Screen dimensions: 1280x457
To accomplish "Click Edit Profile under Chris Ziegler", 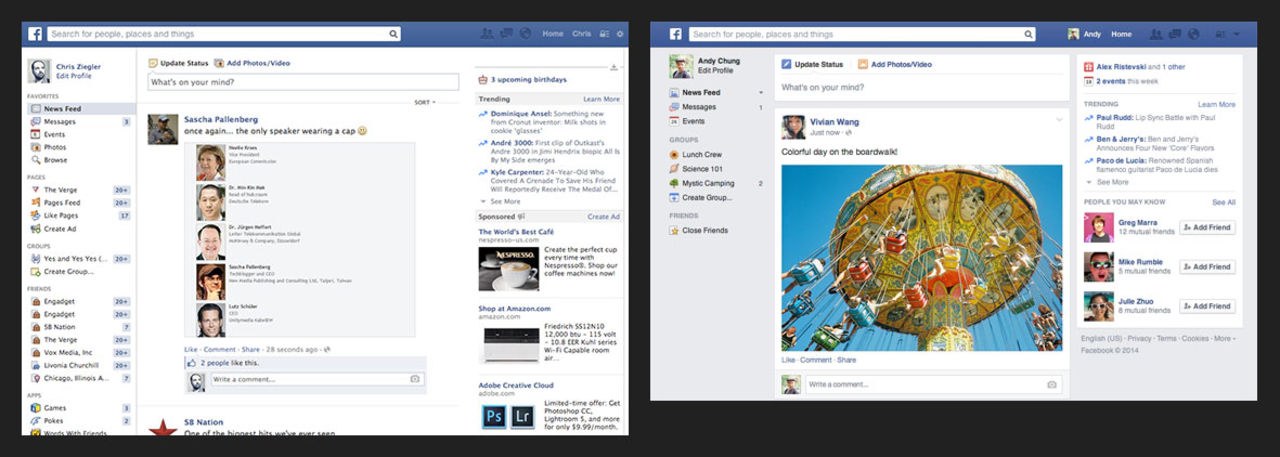I will [75, 76].
